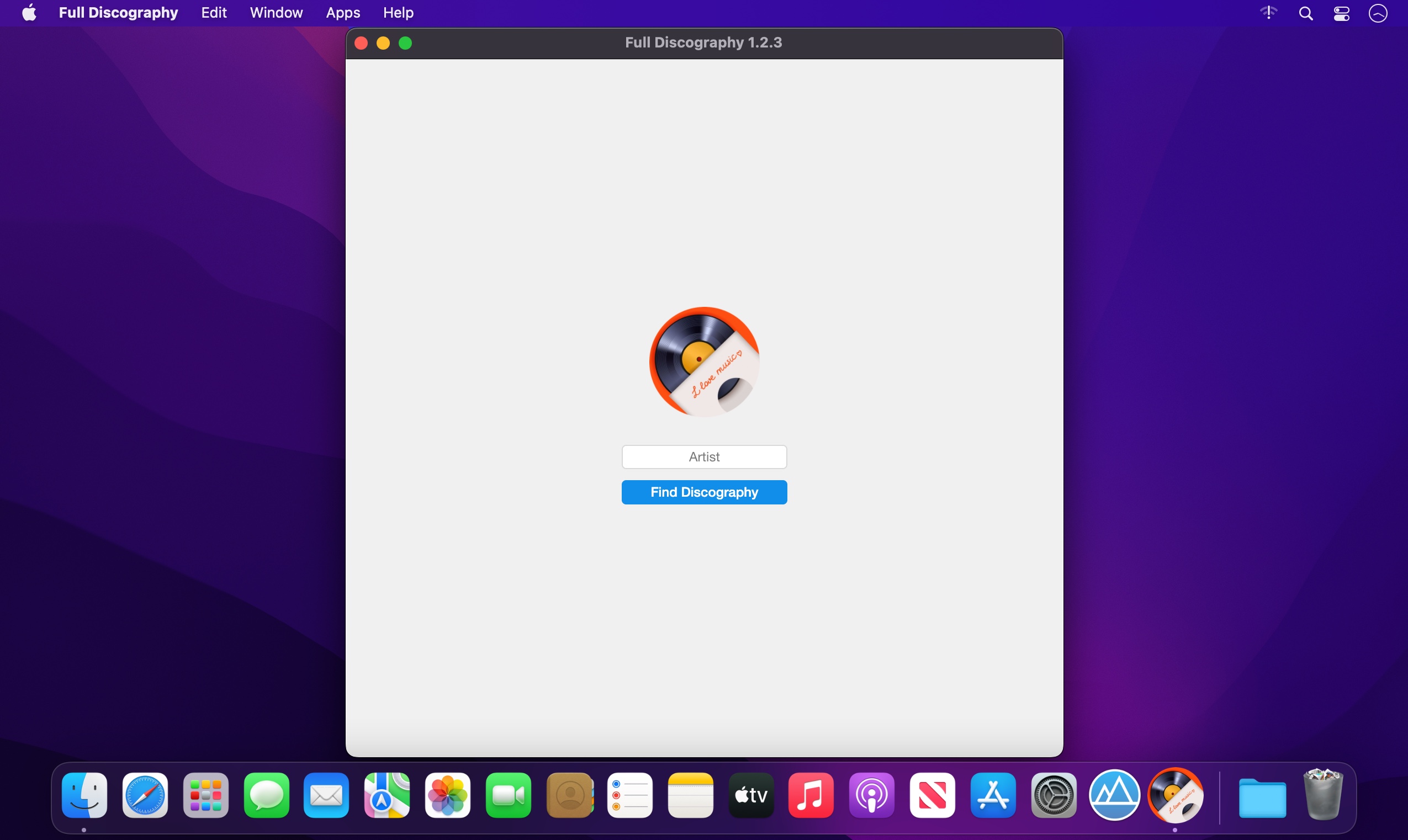
Task: Open Photos from the dock
Action: point(448,795)
